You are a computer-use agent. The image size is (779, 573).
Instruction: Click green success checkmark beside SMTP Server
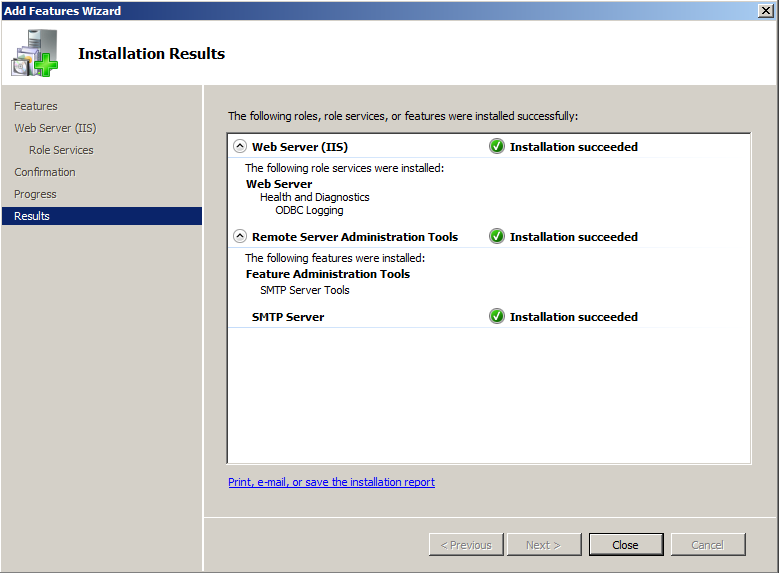tap(497, 317)
